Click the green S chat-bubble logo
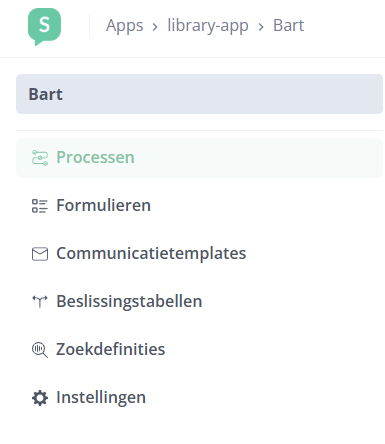This screenshot has height=444, width=385. tap(44, 27)
